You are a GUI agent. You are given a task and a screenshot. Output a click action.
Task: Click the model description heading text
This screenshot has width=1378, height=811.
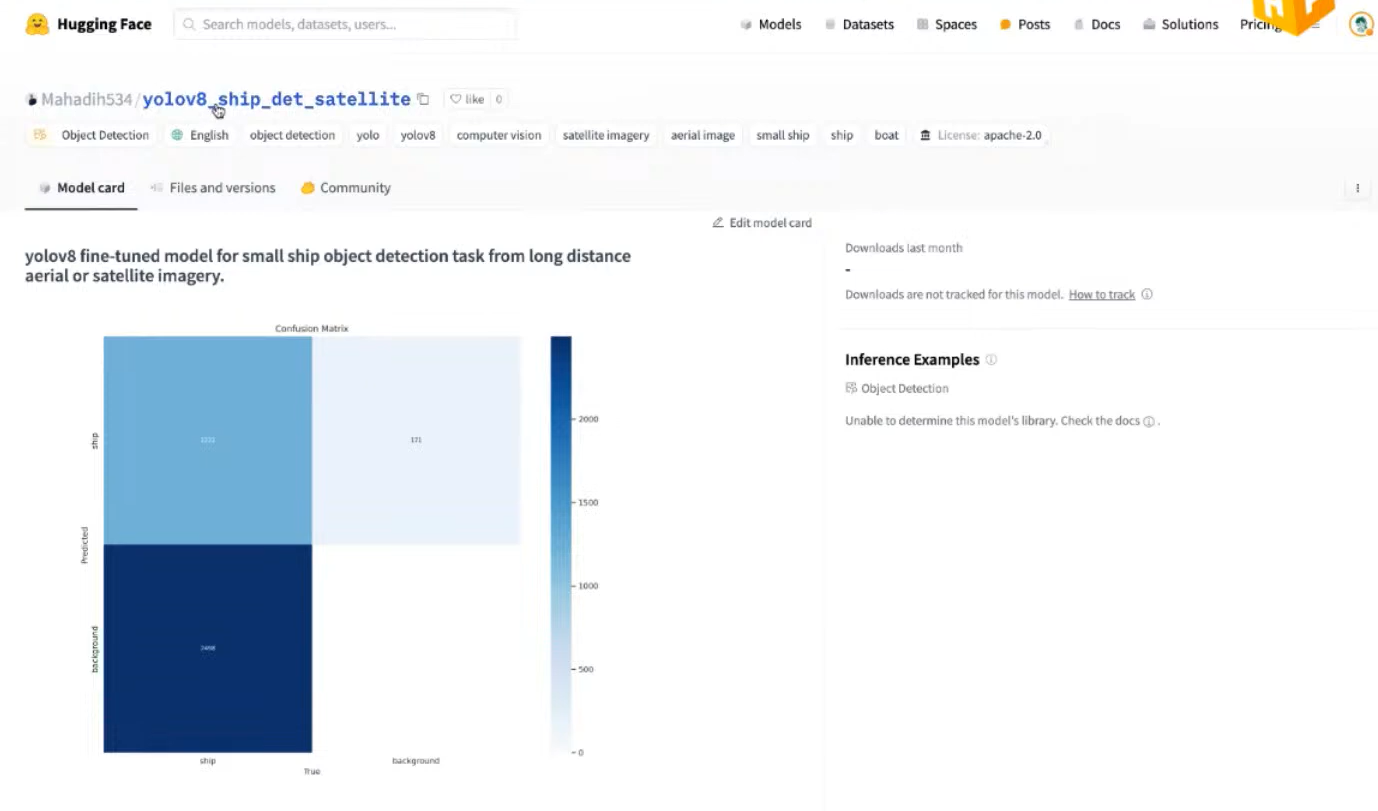[x=328, y=266]
